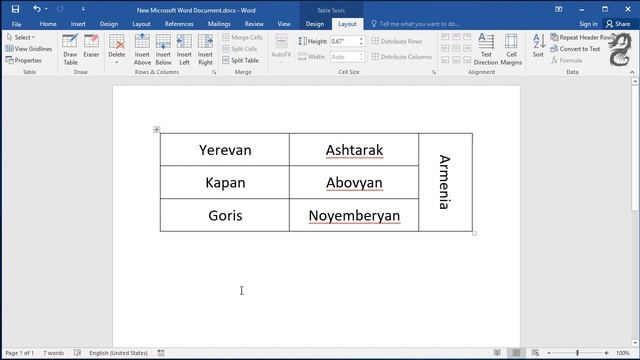Image resolution: width=640 pixels, height=360 pixels.
Task: Click Distribute Rows
Action: 396,41
